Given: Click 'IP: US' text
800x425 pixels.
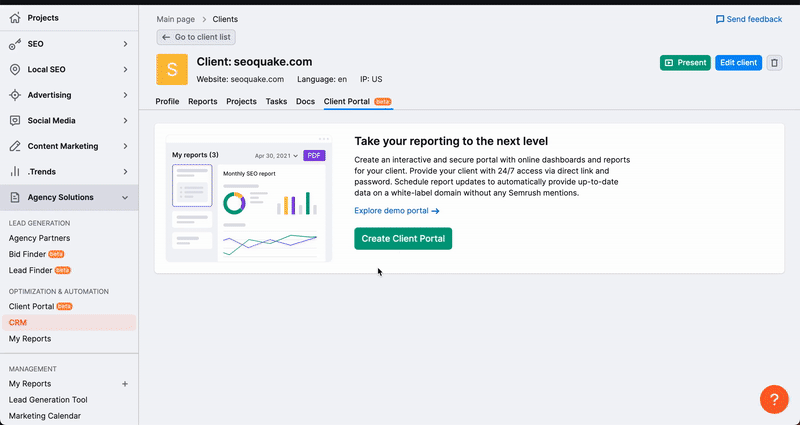Looking at the screenshot, I should click(x=371, y=79).
